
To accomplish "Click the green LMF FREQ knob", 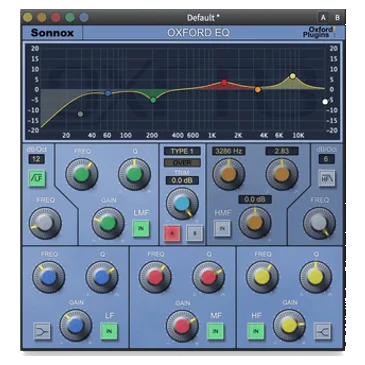I will click(82, 174).
